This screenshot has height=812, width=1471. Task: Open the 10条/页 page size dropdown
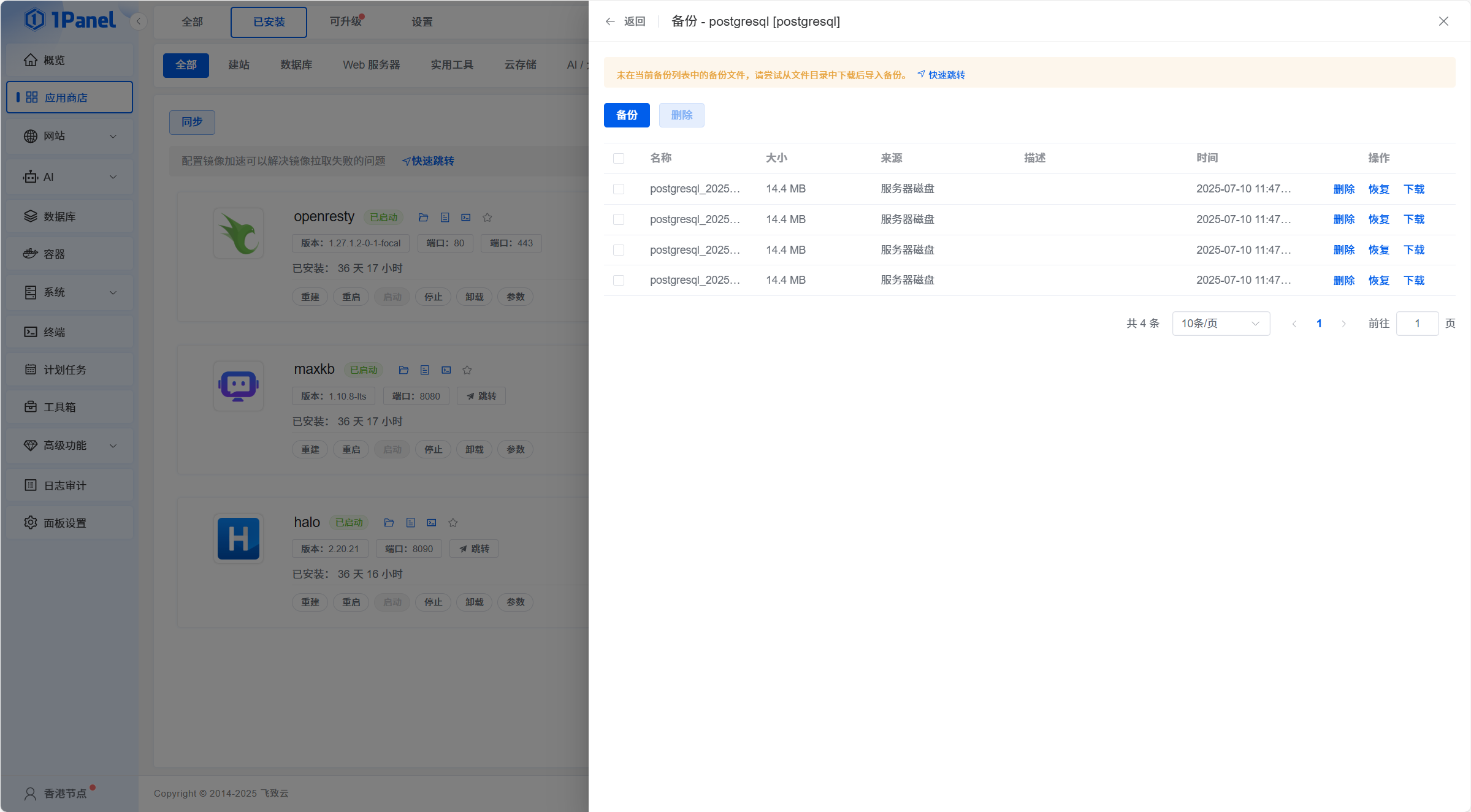click(x=1220, y=324)
